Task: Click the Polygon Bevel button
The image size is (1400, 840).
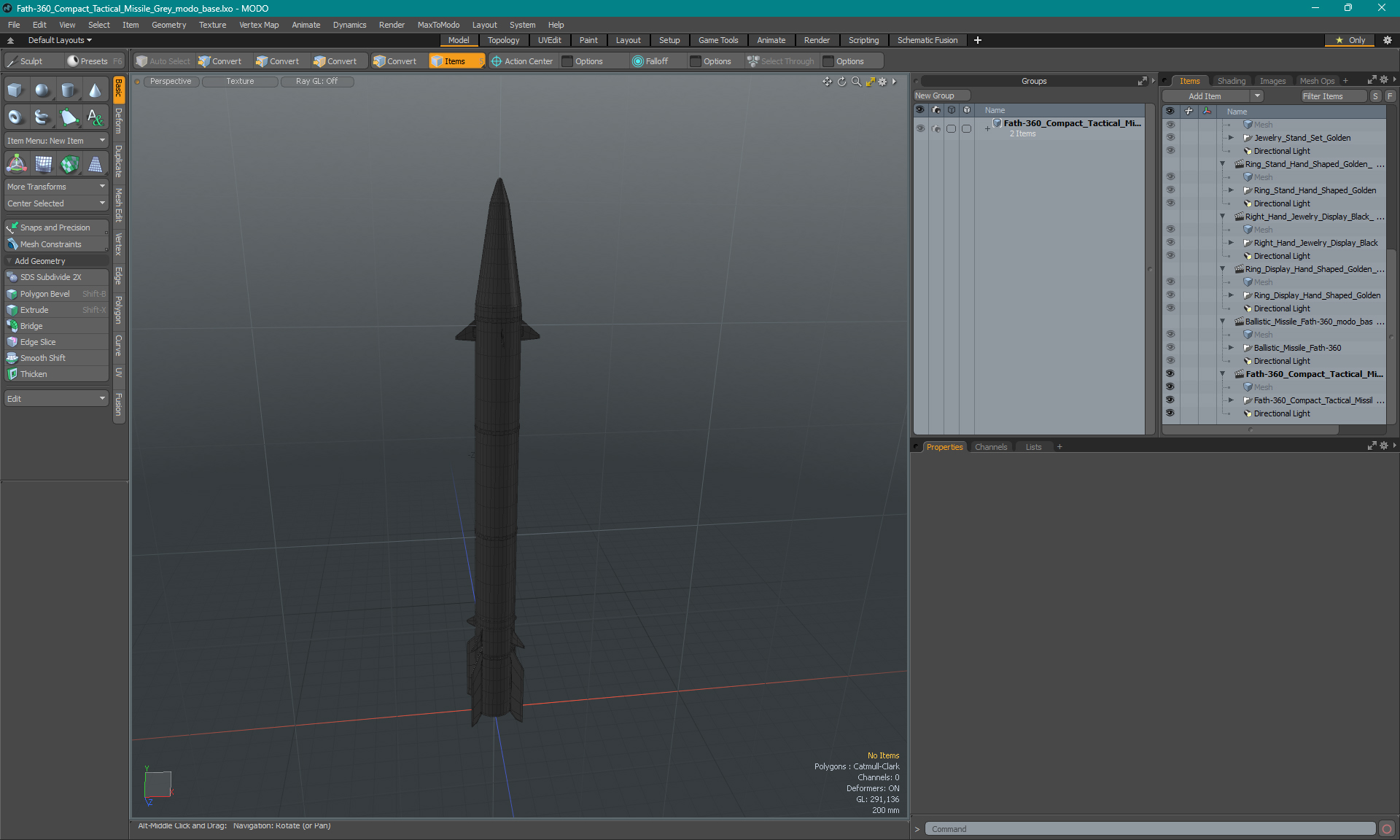Action: (x=45, y=294)
